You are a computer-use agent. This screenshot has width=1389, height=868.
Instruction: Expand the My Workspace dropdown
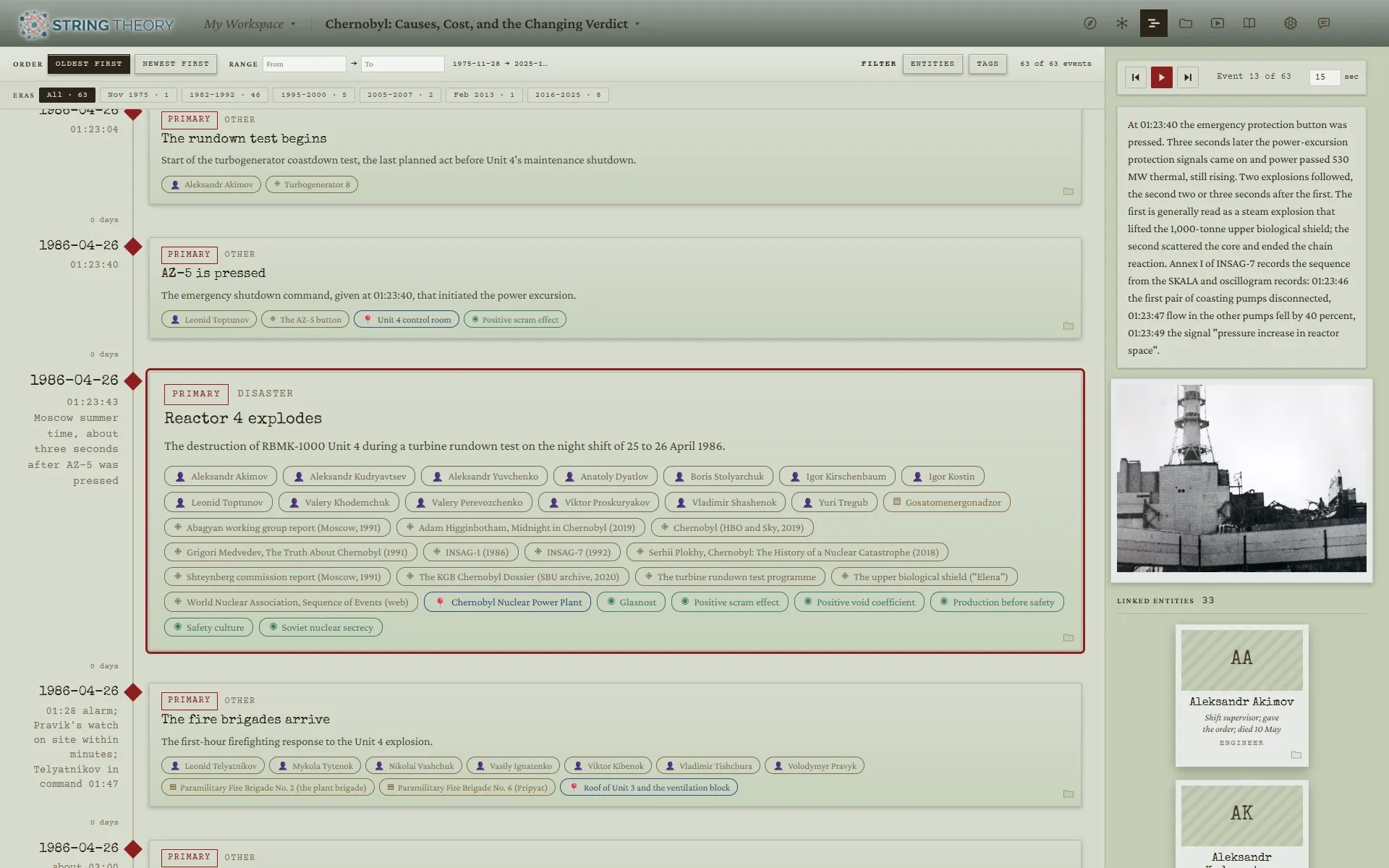250,24
